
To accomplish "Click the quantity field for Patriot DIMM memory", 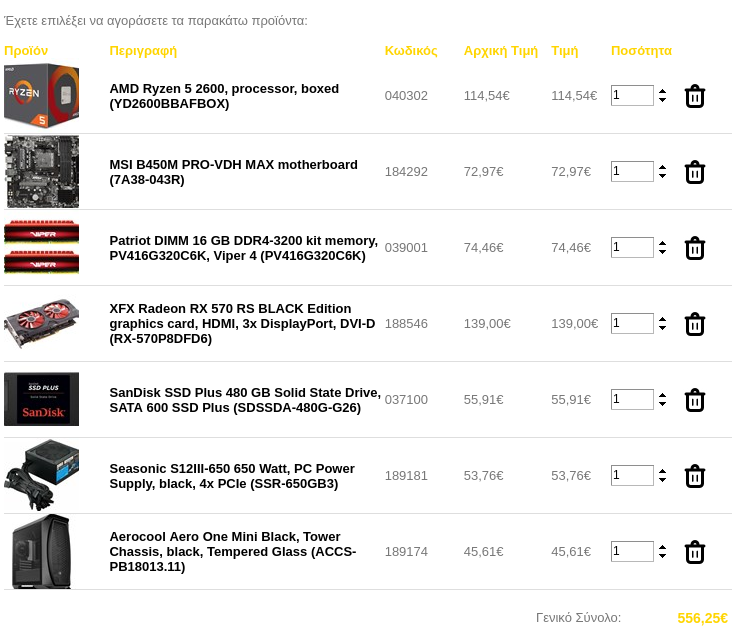I will pyautogui.click(x=632, y=247).
